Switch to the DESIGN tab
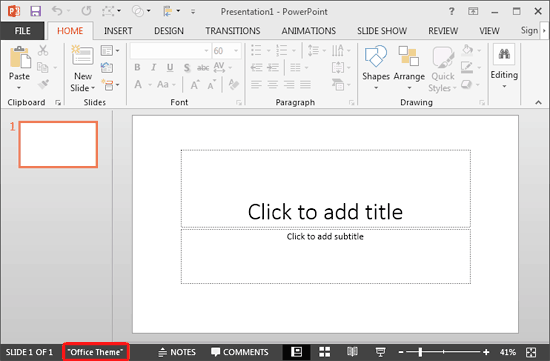The width and height of the screenshot is (550, 361). tap(169, 31)
